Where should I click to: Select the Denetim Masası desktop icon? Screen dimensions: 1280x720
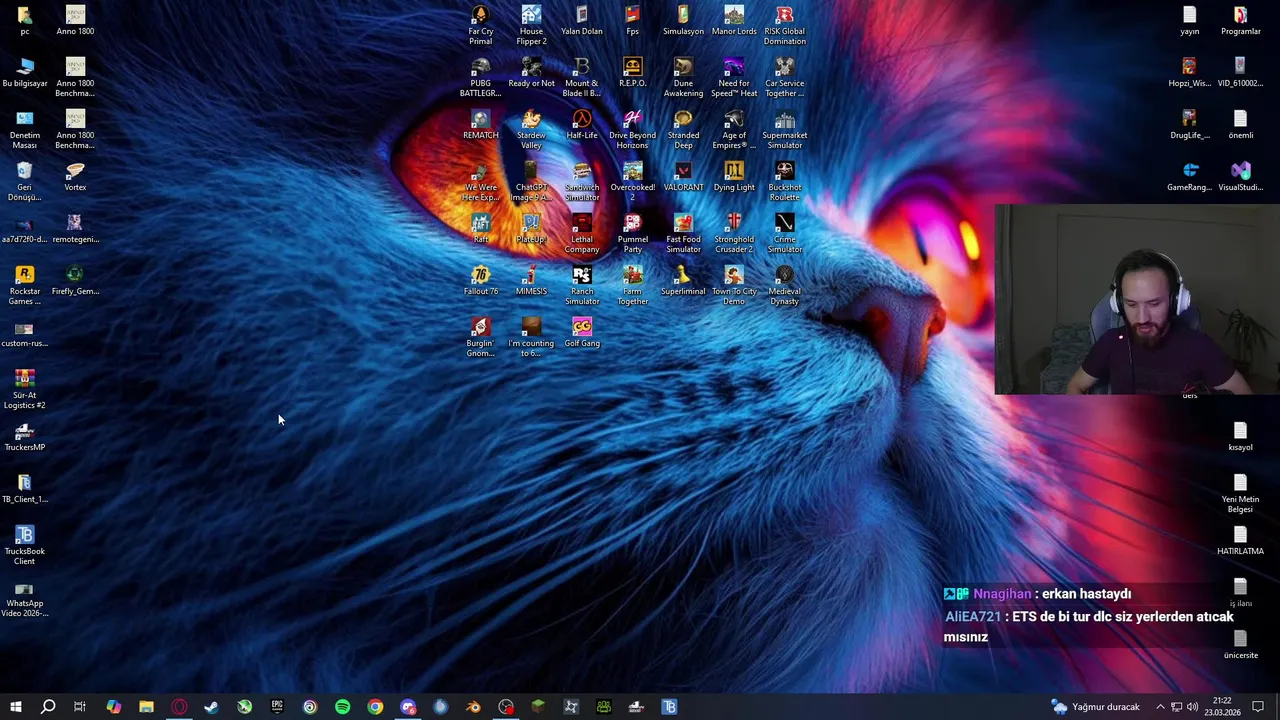tap(25, 129)
